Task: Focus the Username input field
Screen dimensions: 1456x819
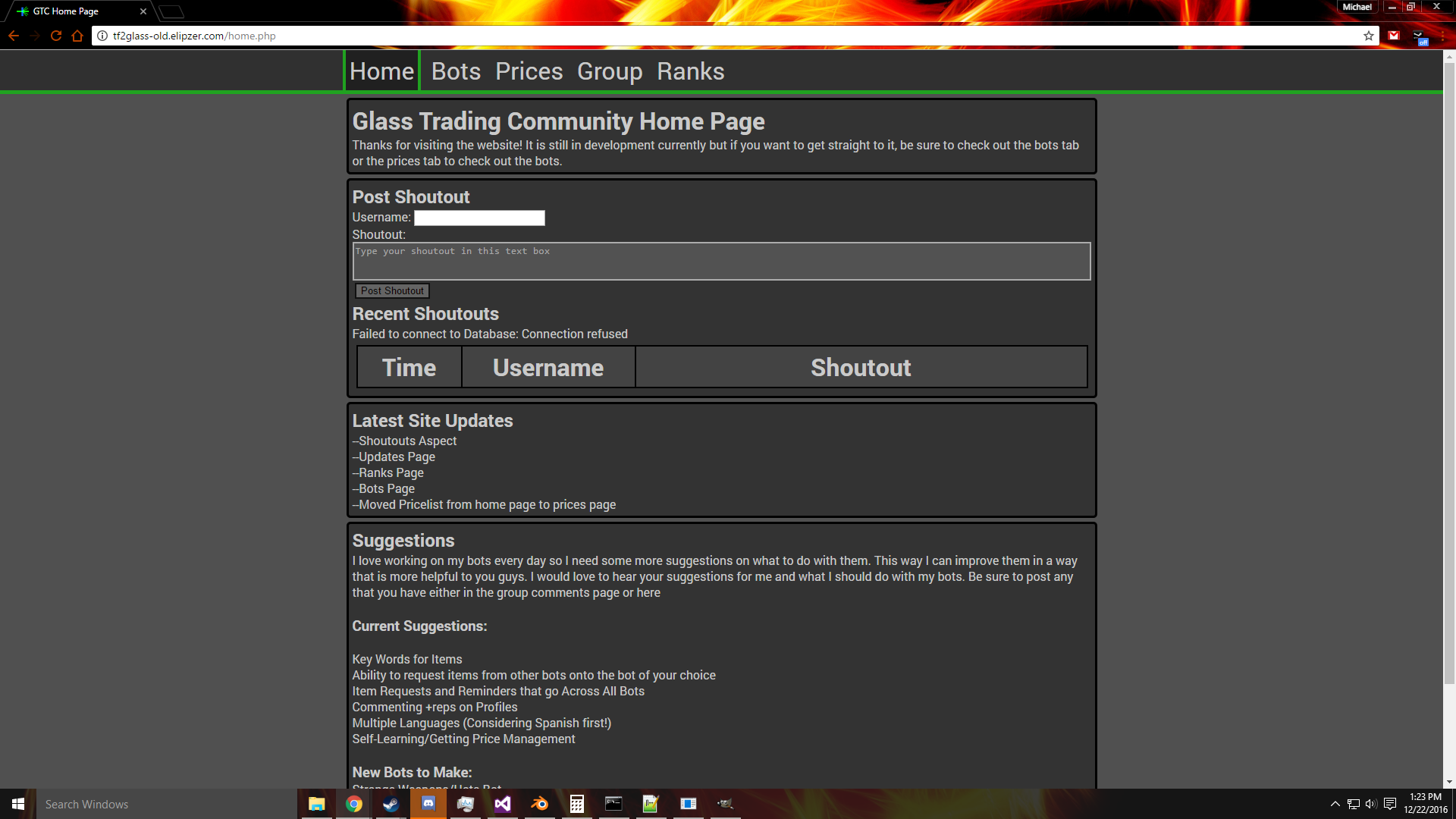Action: pos(479,218)
